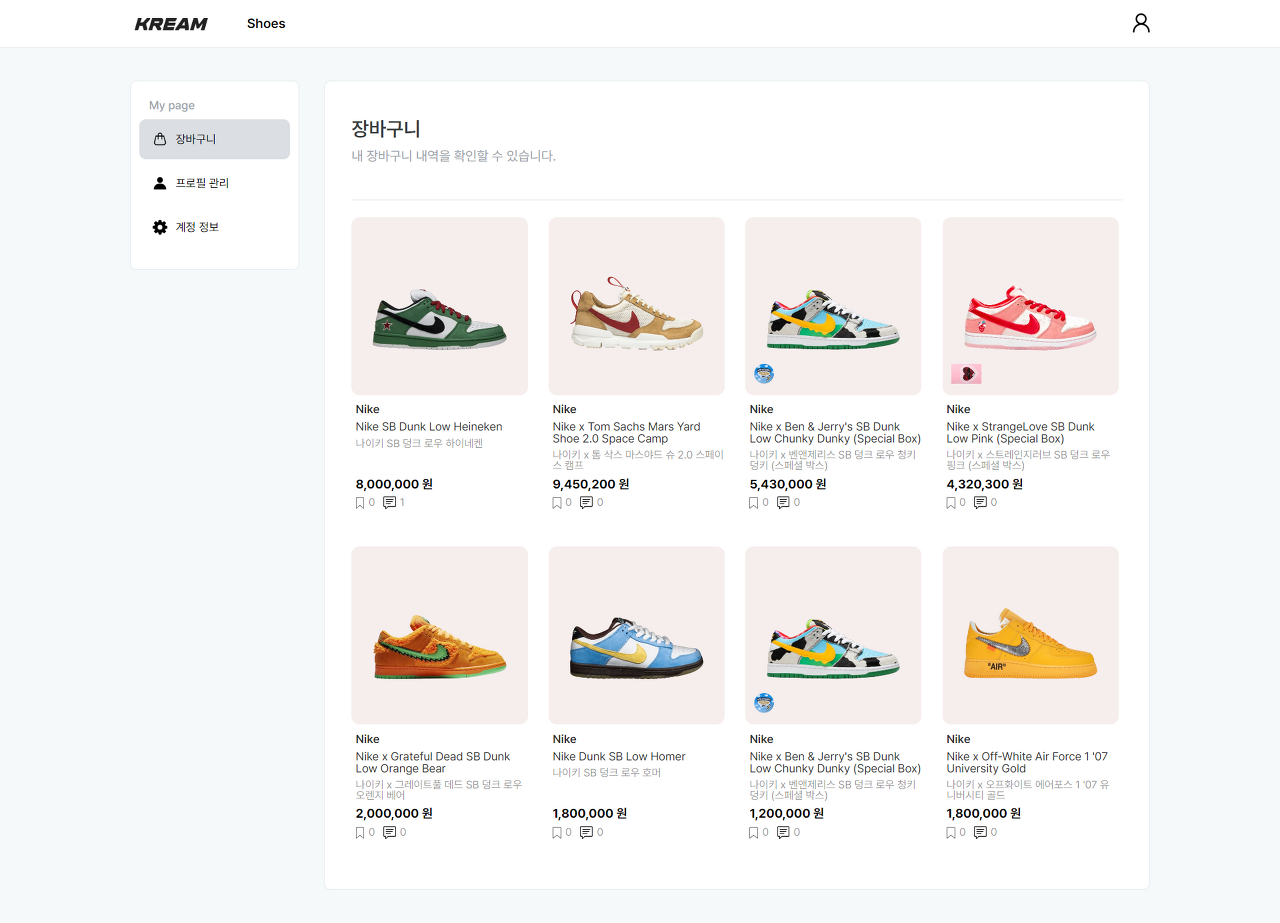Click Ben & Jerry's badge on 5,430,000 원 card
Screen dimensions: 1280x923
tap(764, 374)
